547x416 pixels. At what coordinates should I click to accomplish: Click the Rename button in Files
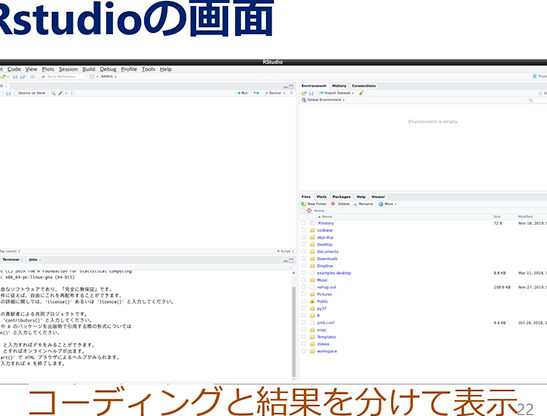(x=363, y=204)
